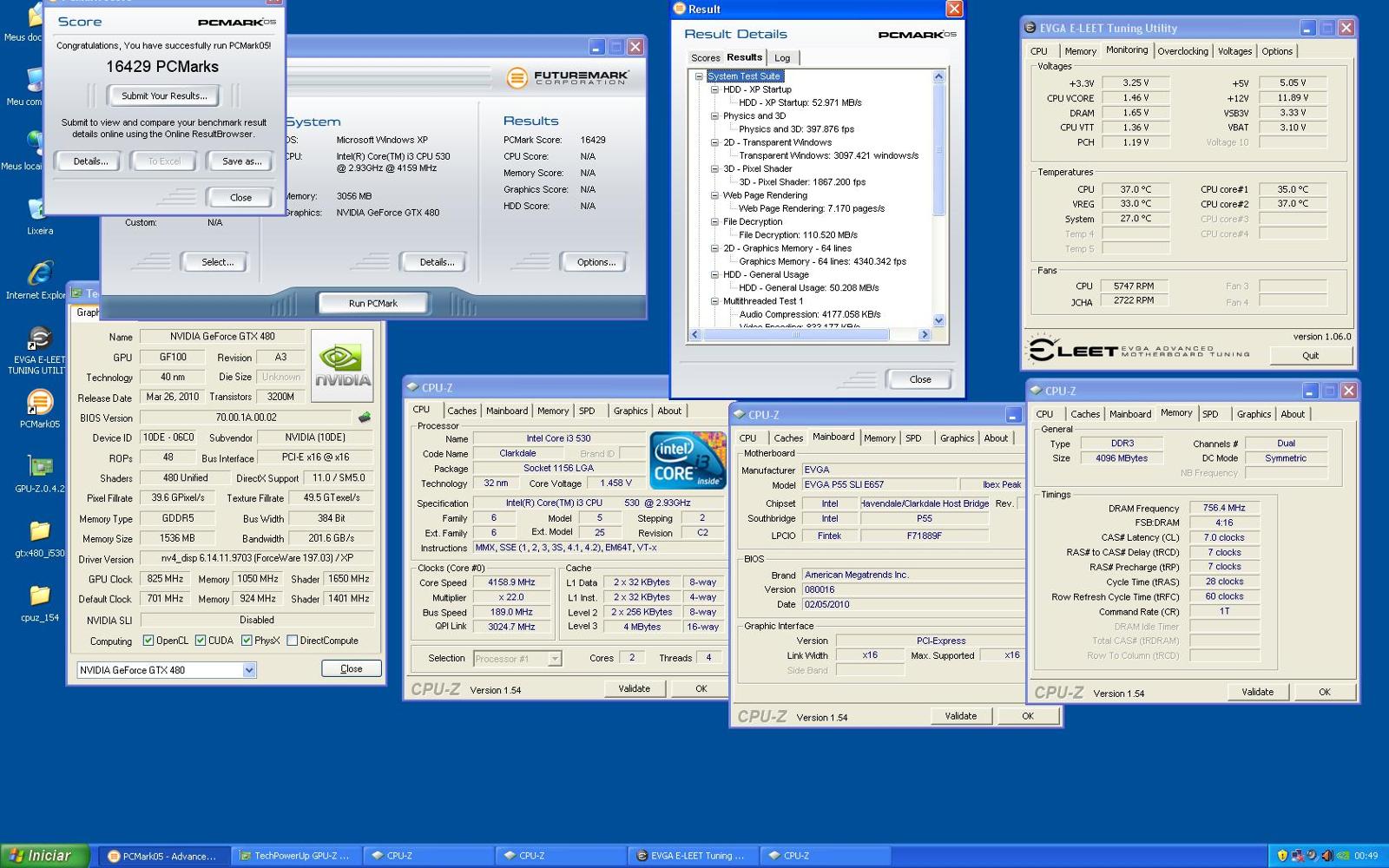1389x868 pixels.
Task: Open Graphics tab in CPU-Z mainboard window
Action: (x=957, y=438)
